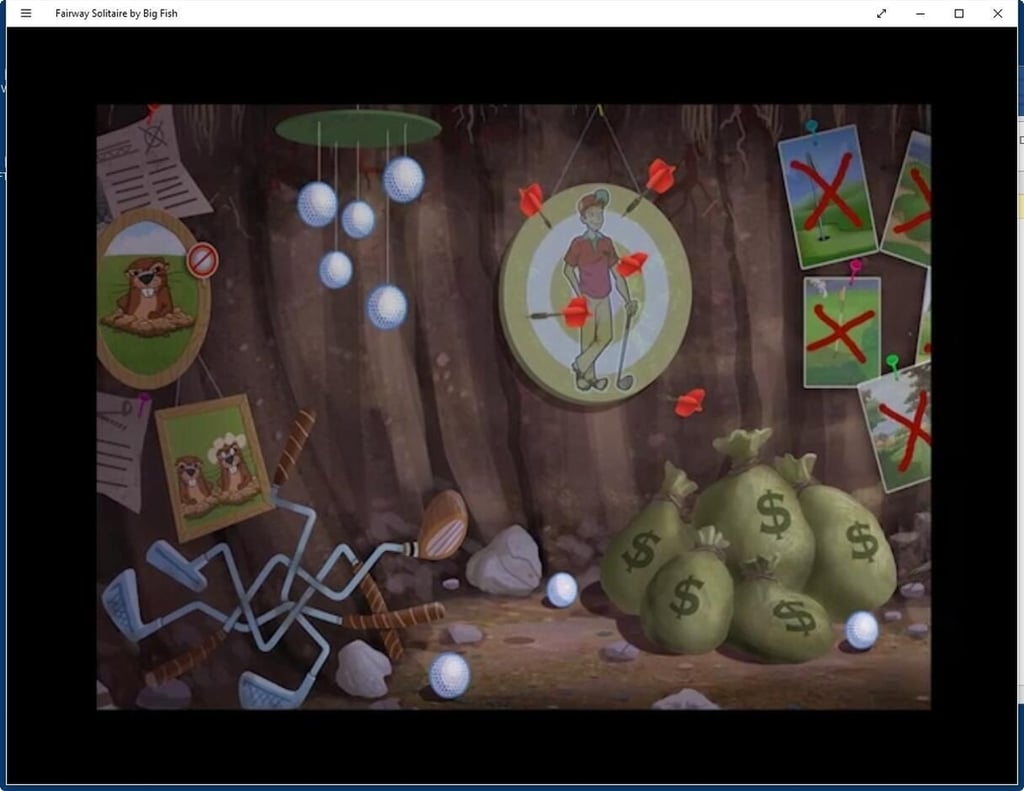1024x791 pixels.
Task: Close the Fairway Solitaire window
Action: tap(997, 13)
